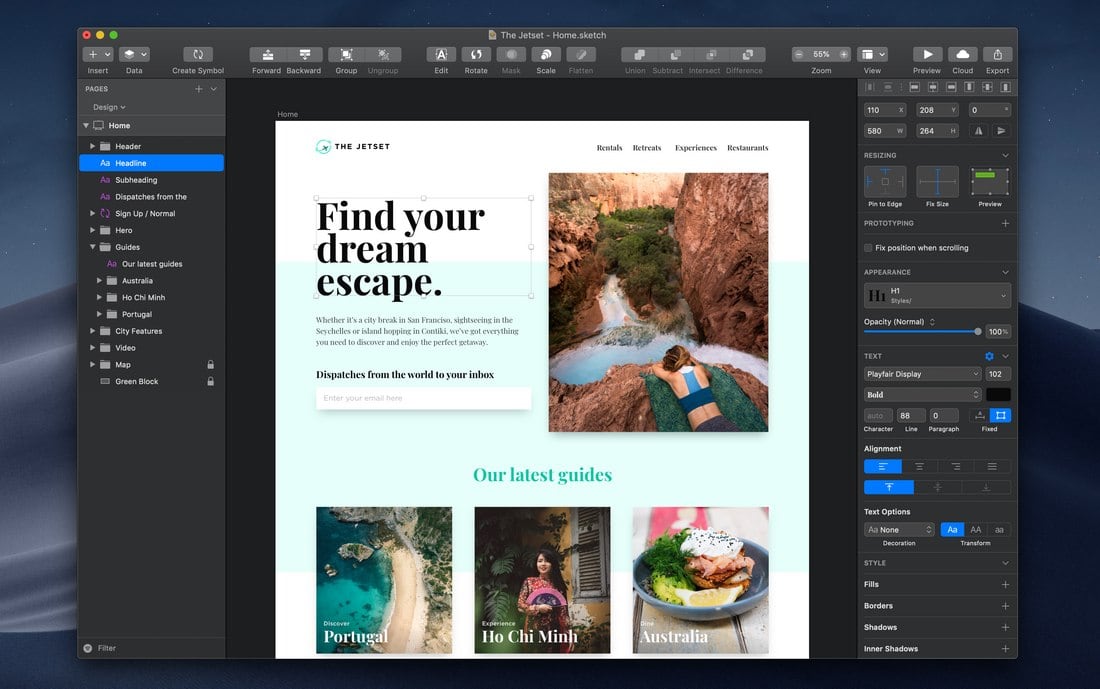Screen dimensions: 1100x689
Task: Select the Scale tool
Action: pyautogui.click(x=546, y=55)
